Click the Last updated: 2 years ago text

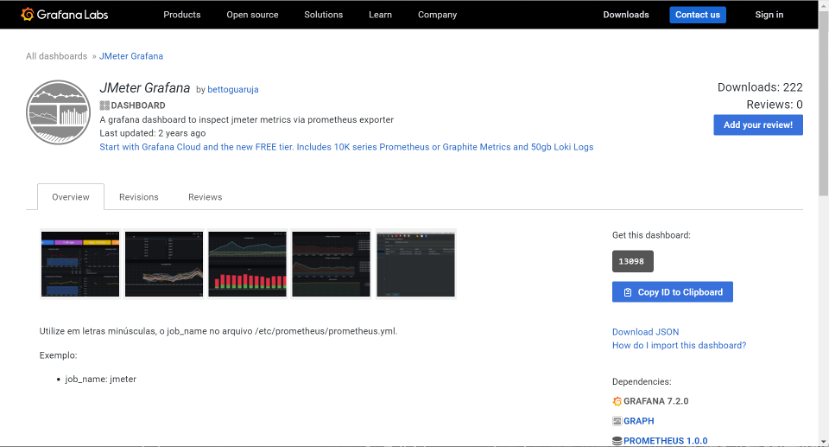[x=152, y=133]
